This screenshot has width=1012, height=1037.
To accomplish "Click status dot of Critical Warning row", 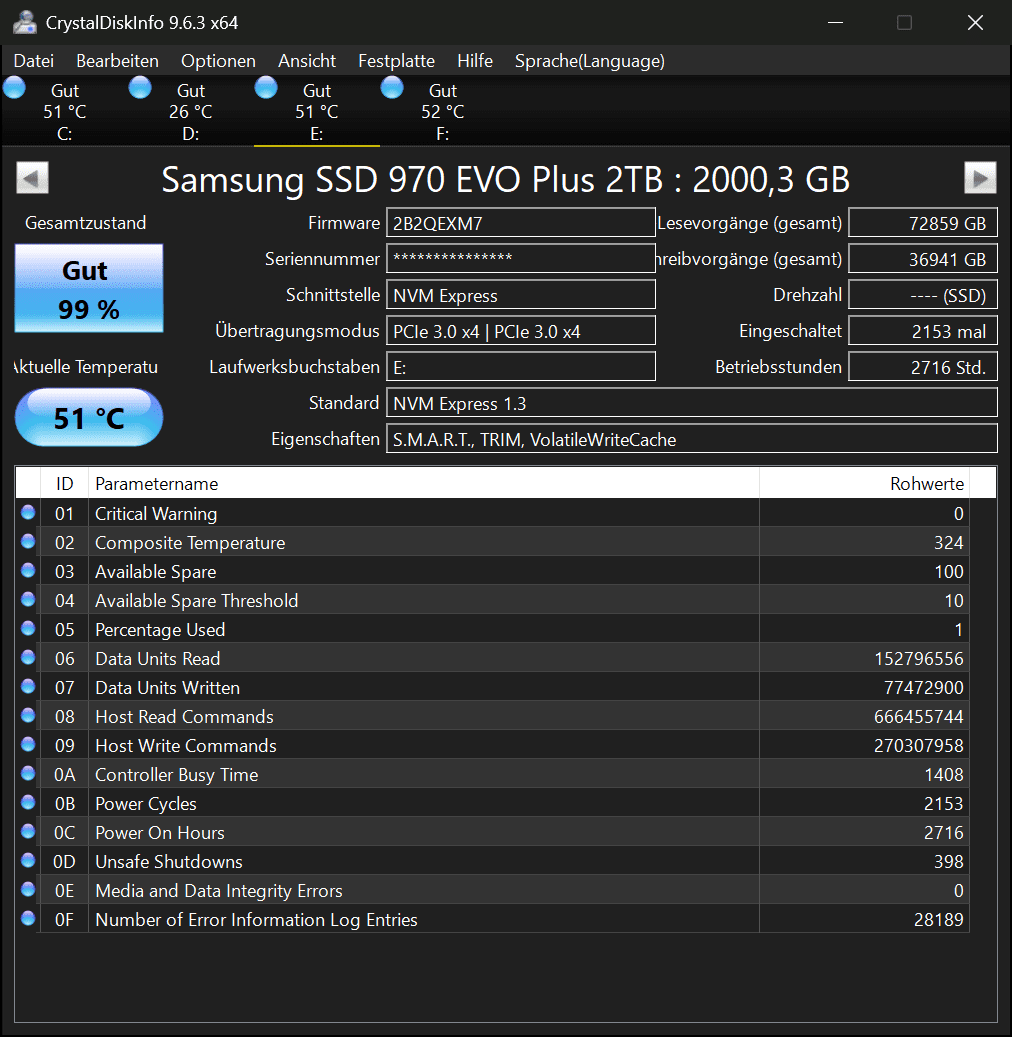I will (x=28, y=513).
